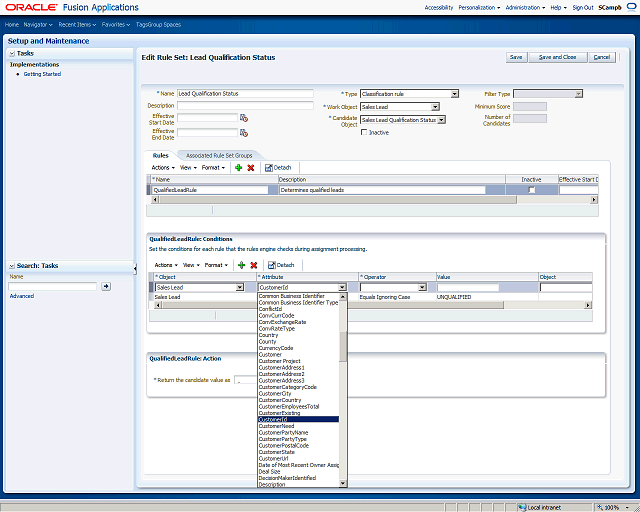640x512 pixels.
Task: Switch to Associated Rule Set Groups tab
Action: click(x=219, y=156)
